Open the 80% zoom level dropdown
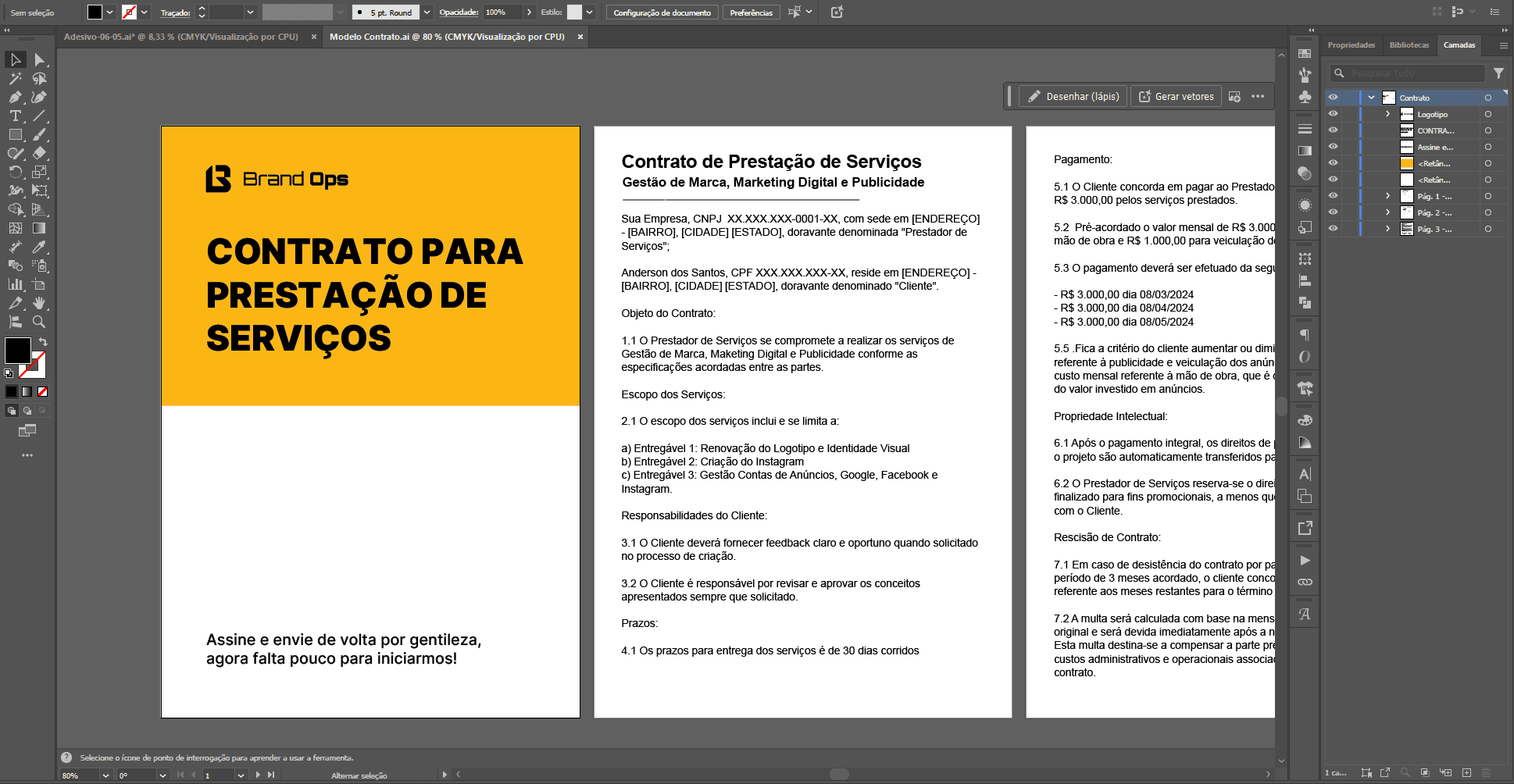The image size is (1514, 784). tap(105, 775)
